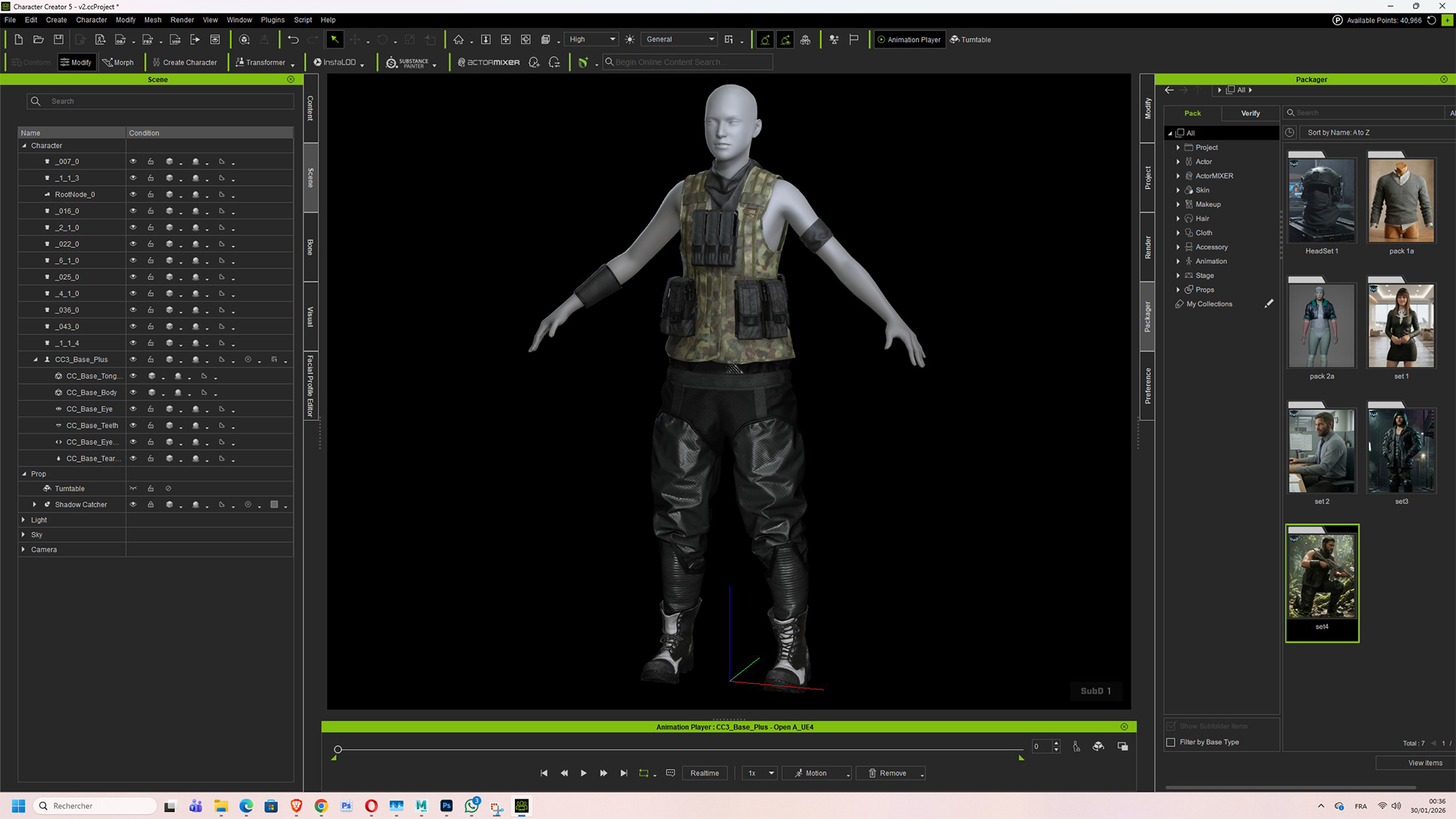
Task: Expand the Cloth category in Packager
Action: click(1178, 233)
